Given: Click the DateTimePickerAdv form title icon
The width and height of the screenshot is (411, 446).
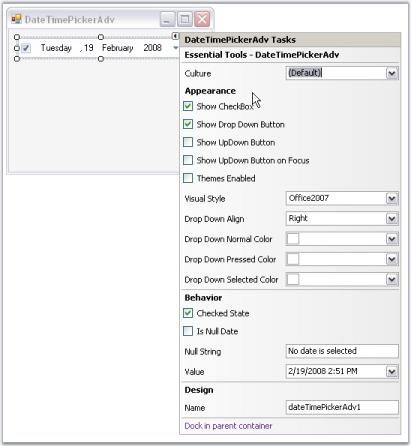Looking at the screenshot, I should coord(17,19).
